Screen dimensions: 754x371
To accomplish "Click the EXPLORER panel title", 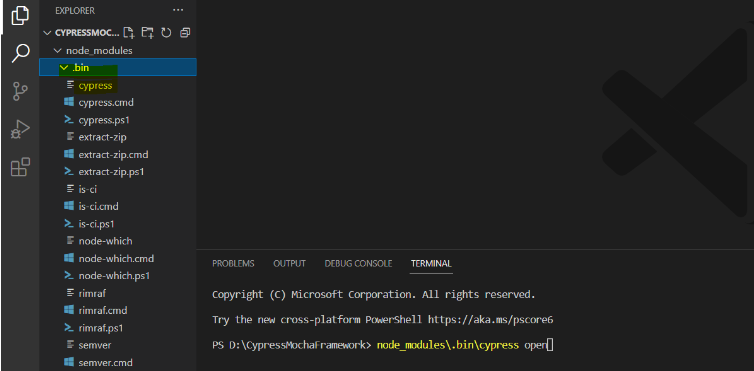I will pyautogui.click(x=75, y=11).
